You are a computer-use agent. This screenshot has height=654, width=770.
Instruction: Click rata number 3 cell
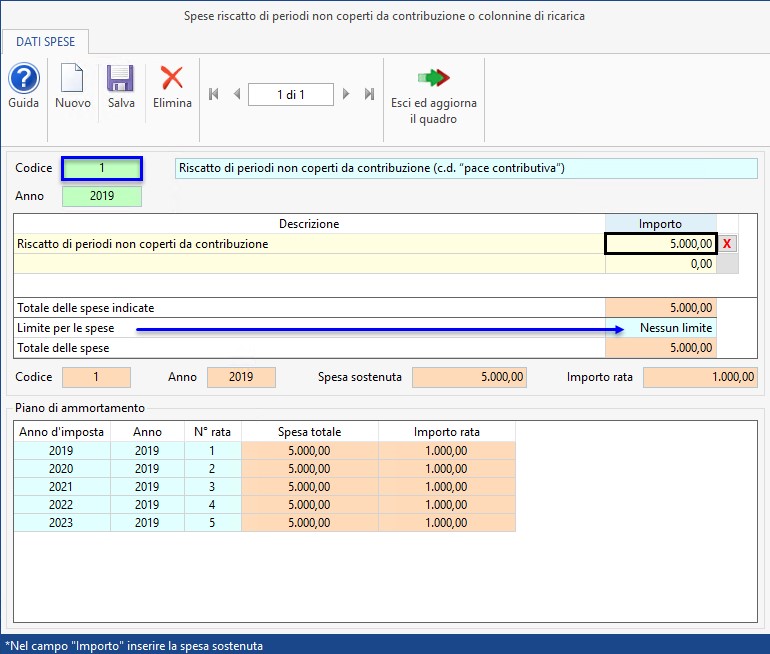pyautogui.click(x=212, y=487)
